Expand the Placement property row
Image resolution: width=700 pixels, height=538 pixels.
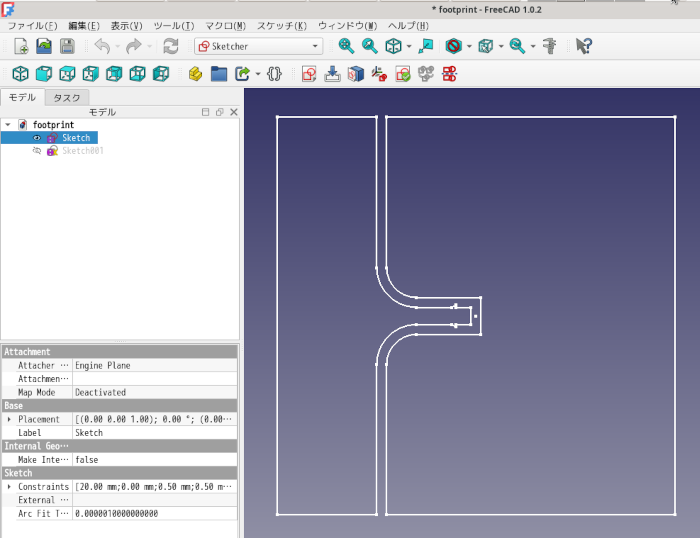pyautogui.click(x=9, y=419)
